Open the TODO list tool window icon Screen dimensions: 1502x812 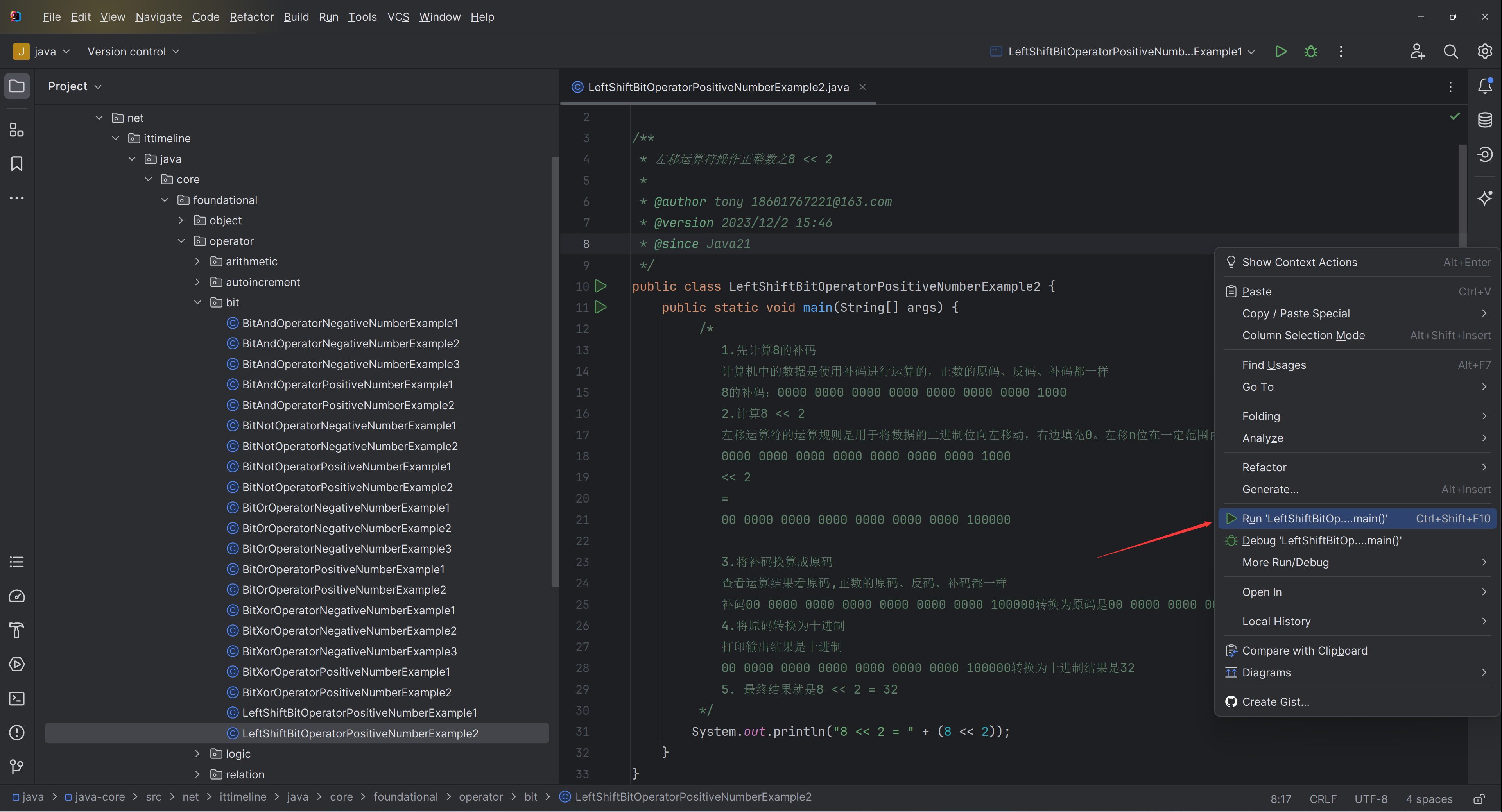click(x=17, y=562)
